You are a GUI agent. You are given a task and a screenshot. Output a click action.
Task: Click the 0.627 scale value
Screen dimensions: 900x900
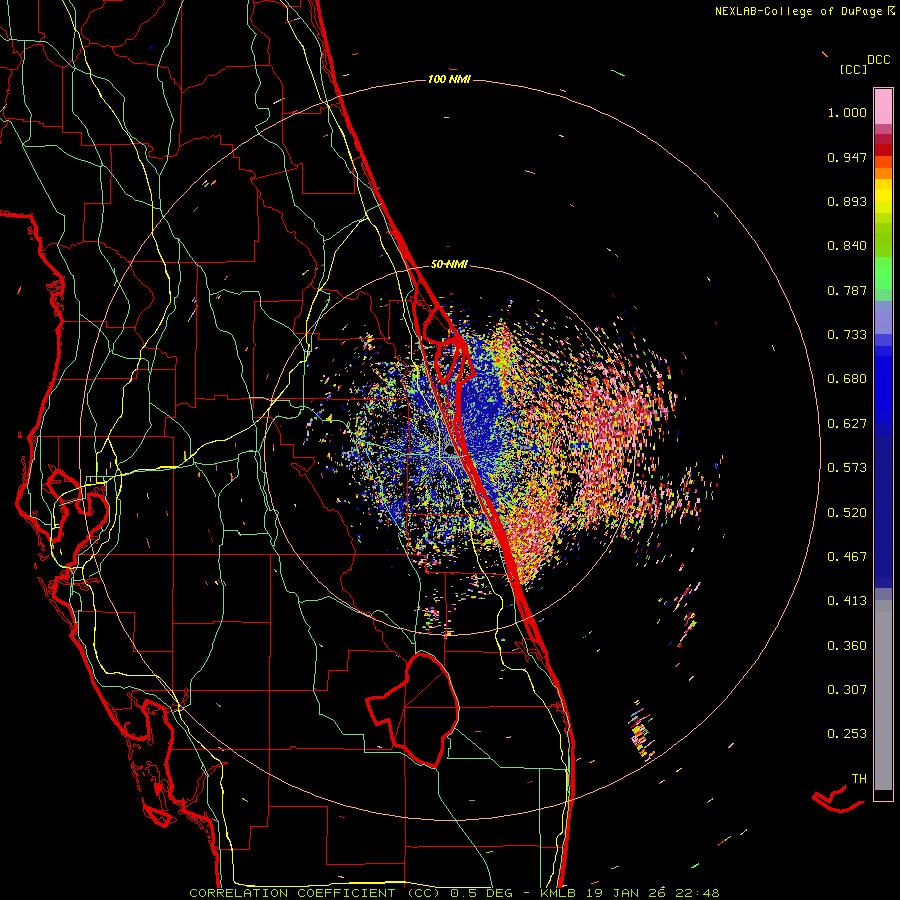[x=847, y=424]
